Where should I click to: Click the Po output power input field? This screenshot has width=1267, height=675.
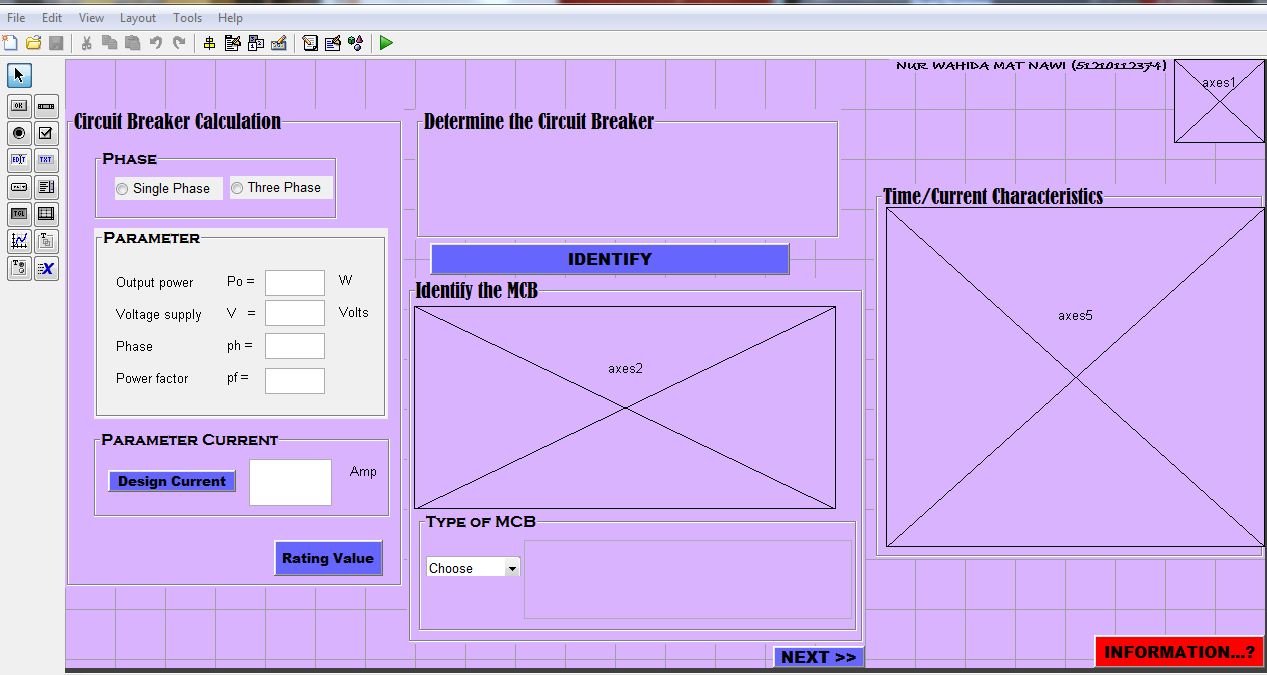pos(294,282)
